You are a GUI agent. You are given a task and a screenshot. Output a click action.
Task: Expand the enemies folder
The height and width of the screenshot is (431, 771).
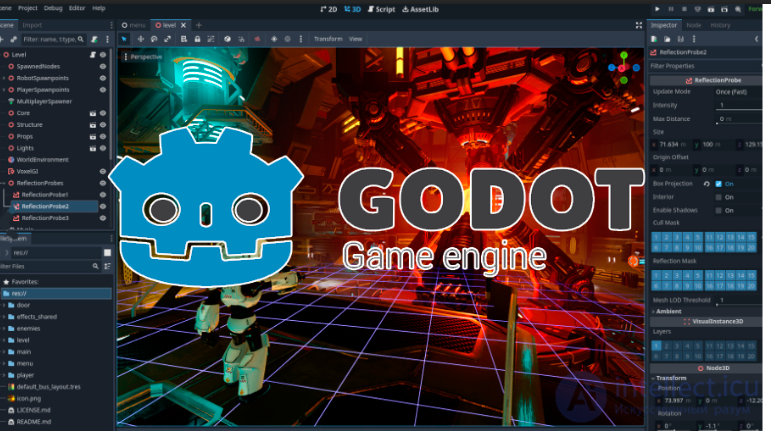(4, 329)
